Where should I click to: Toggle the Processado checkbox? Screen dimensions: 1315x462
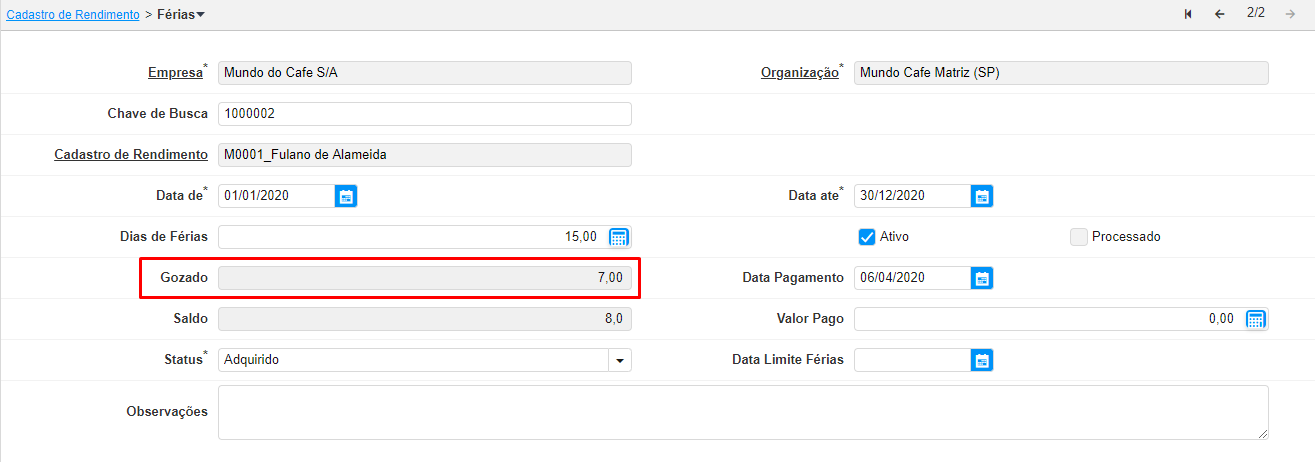click(x=1078, y=237)
